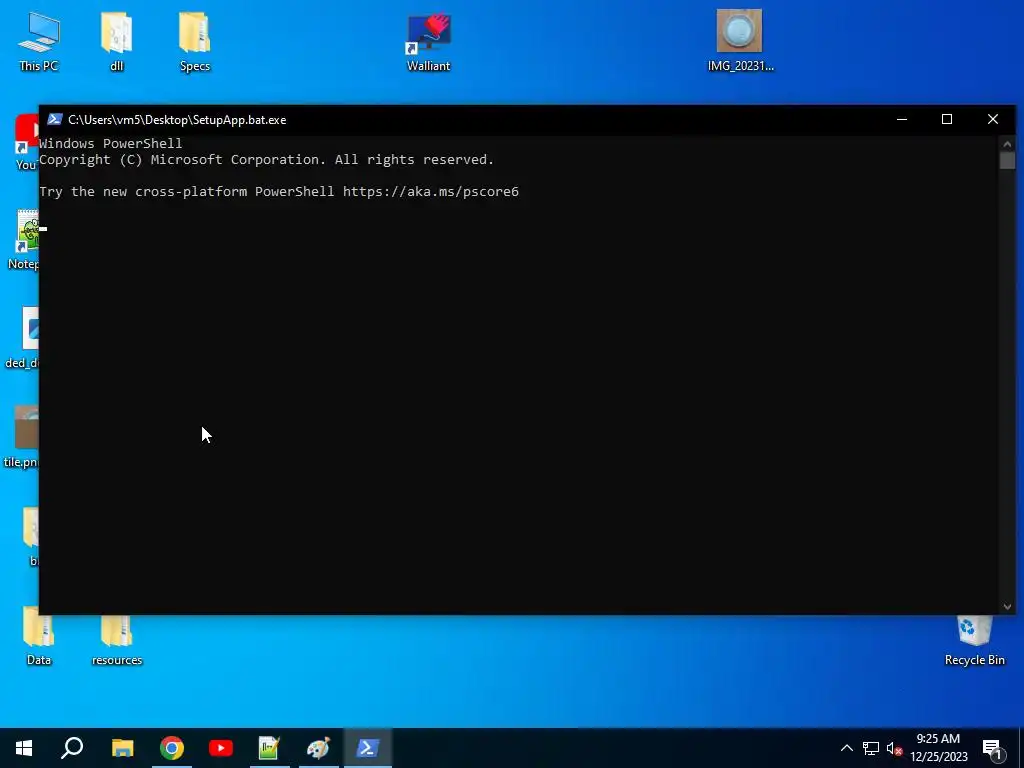Open the notification Action Center

click(992, 749)
